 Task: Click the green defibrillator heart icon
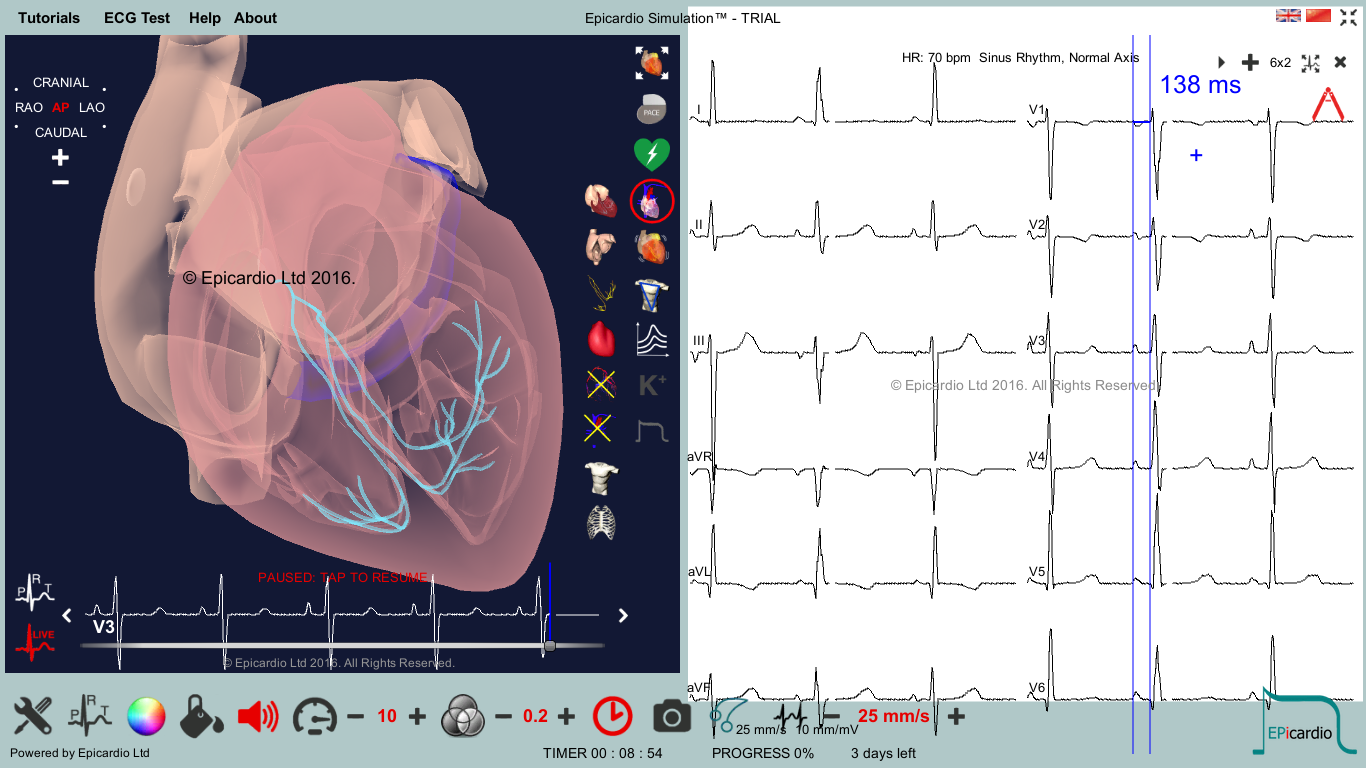652,154
